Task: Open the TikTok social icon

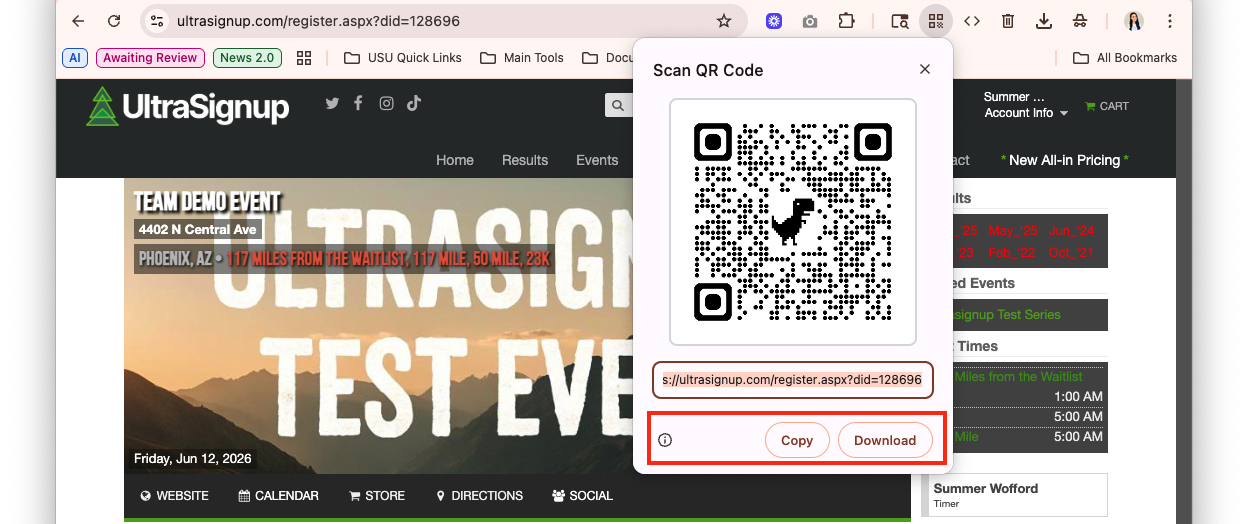Action: (x=413, y=104)
